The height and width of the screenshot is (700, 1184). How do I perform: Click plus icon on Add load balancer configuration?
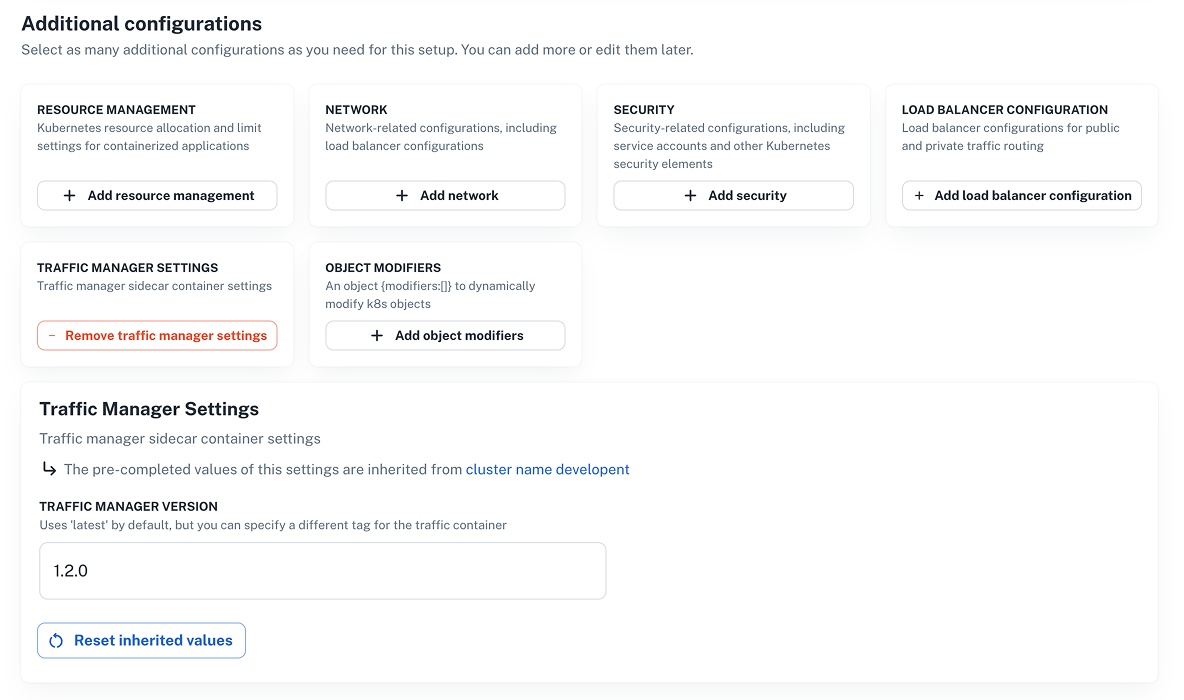(x=920, y=196)
